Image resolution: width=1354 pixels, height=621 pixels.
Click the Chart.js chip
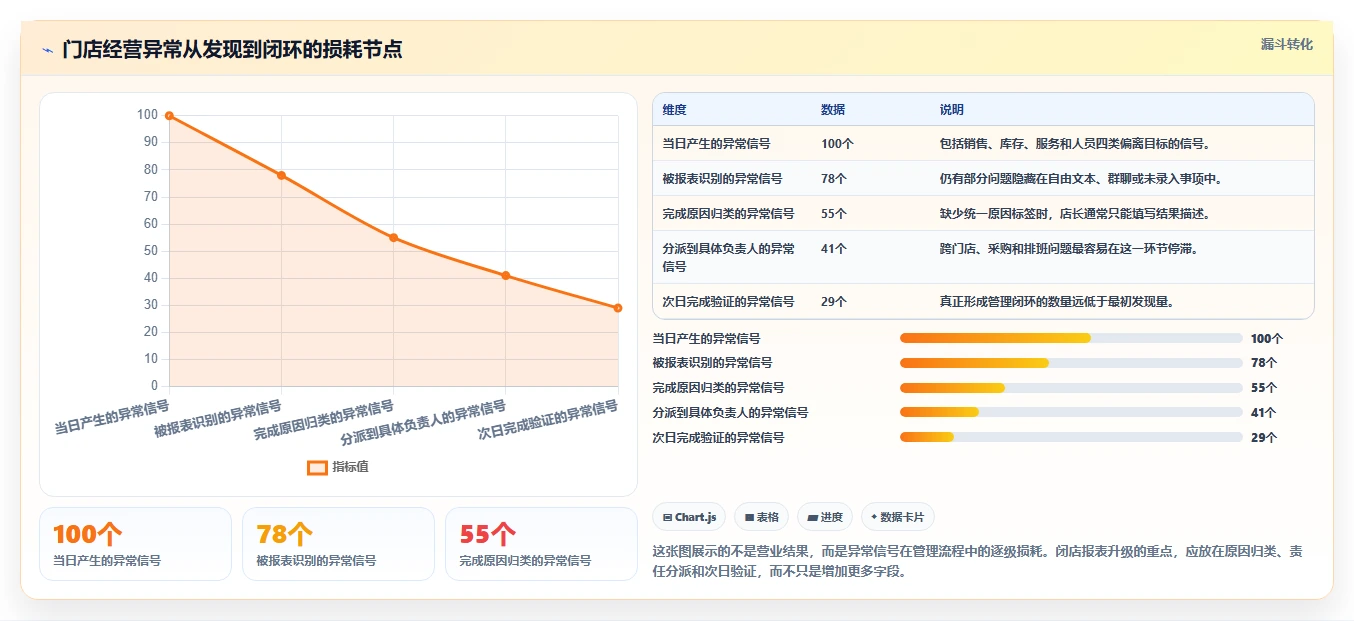coord(689,517)
